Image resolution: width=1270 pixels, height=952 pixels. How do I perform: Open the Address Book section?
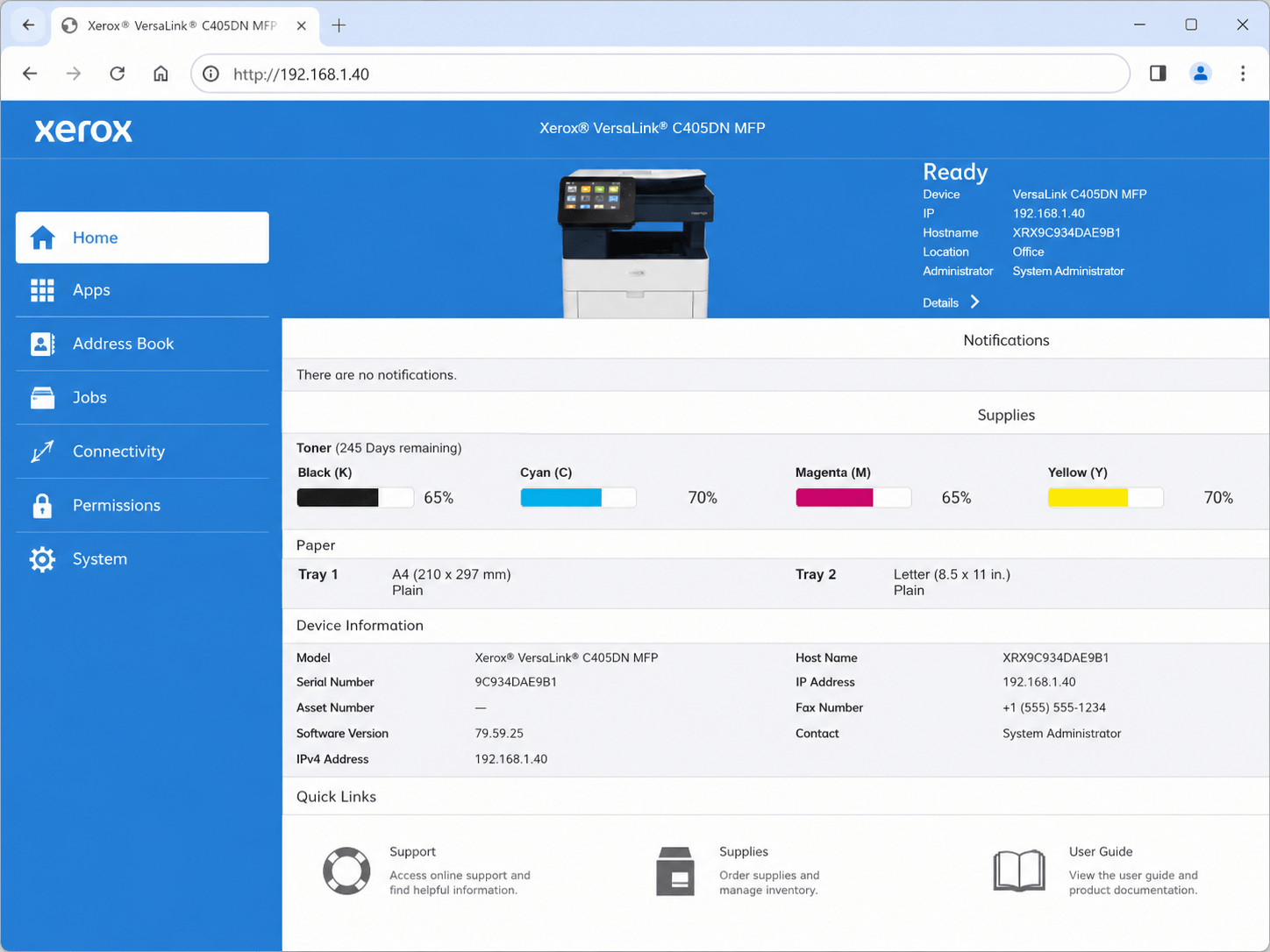click(x=142, y=344)
